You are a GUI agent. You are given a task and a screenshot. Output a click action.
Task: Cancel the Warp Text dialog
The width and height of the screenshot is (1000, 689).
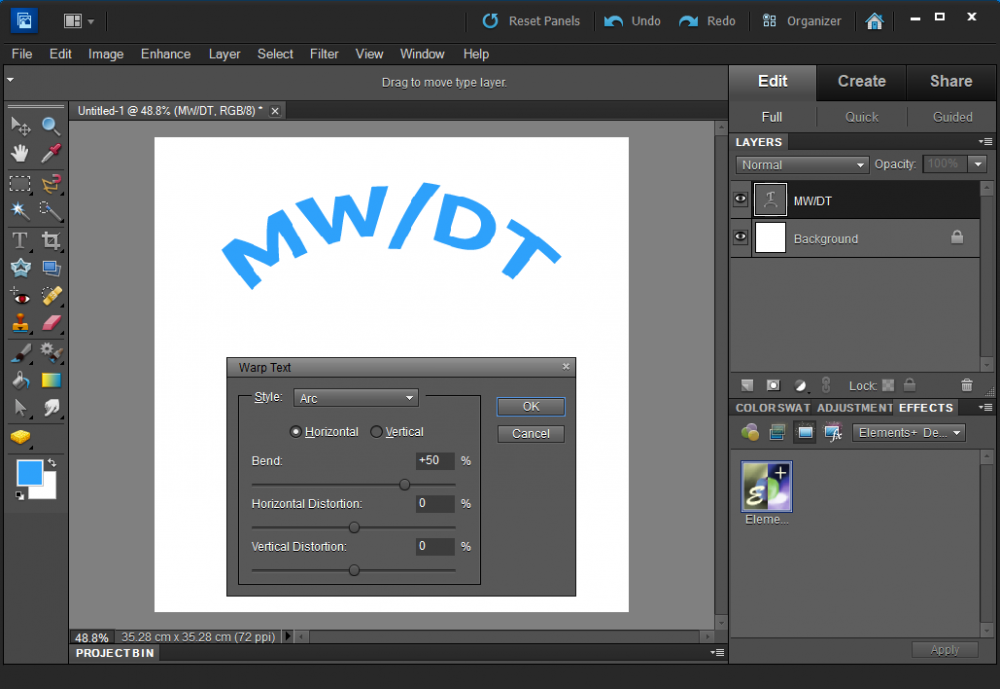point(531,434)
